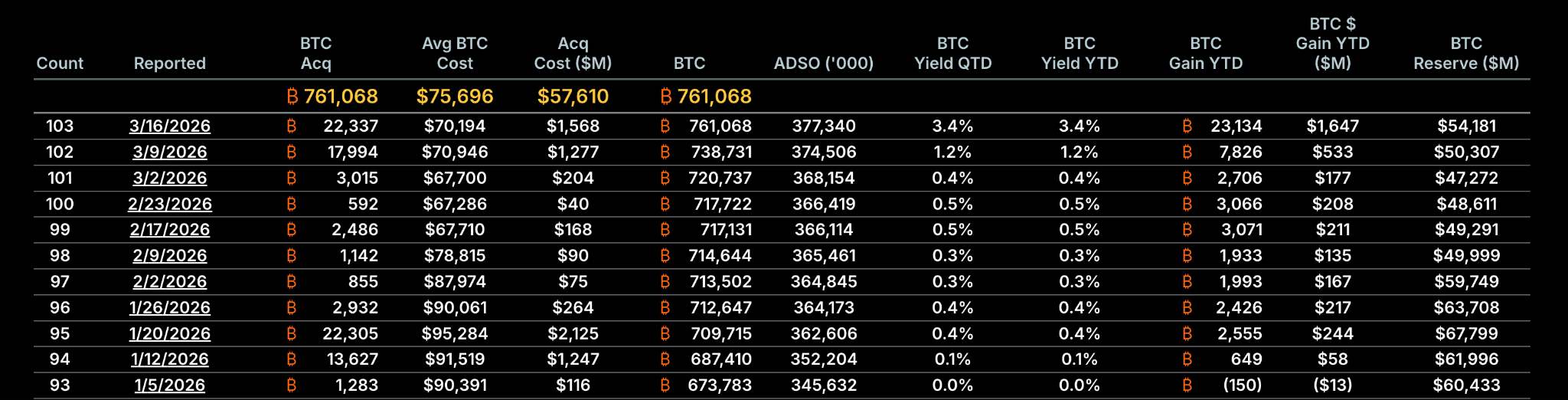Click the Bitcoin icon next to 22,337
This screenshot has height=400, width=1568.
click(291, 126)
